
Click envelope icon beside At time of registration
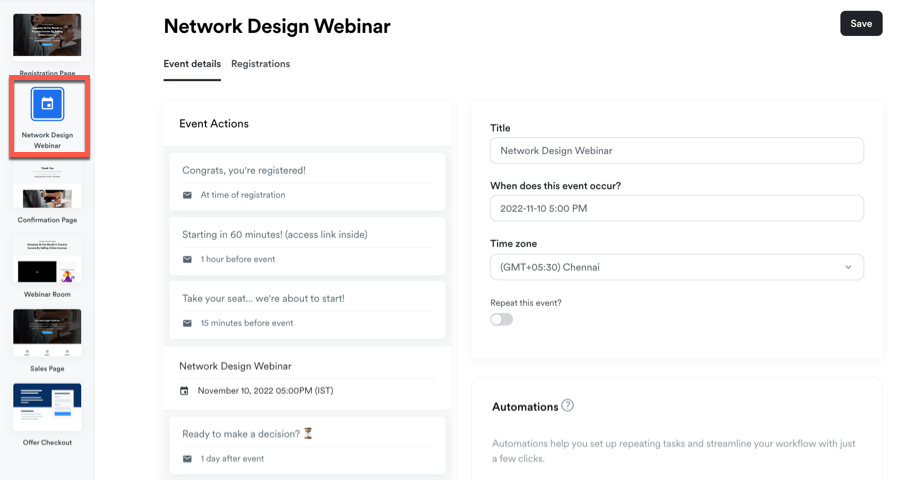point(187,195)
